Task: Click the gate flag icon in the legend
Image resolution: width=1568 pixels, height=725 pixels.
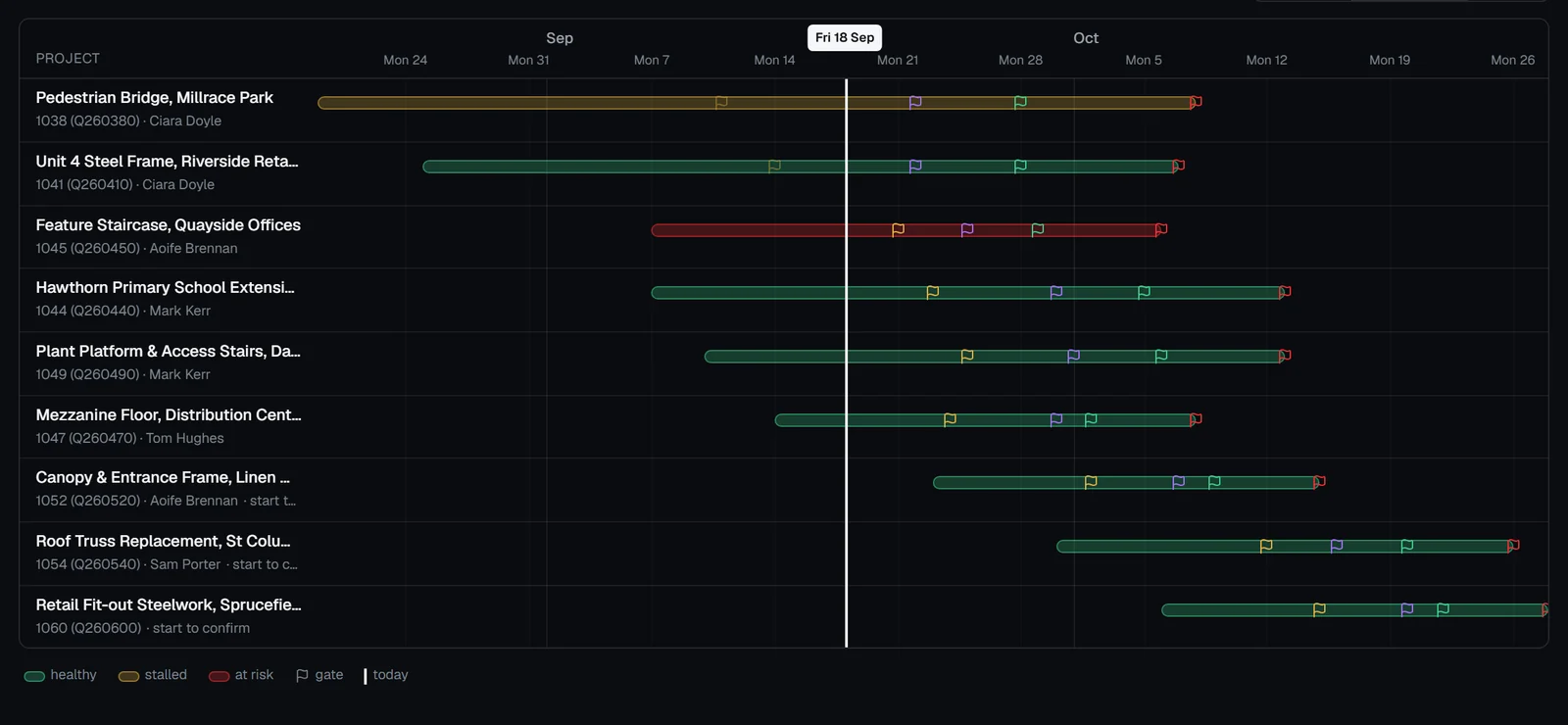Action: click(302, 675)
